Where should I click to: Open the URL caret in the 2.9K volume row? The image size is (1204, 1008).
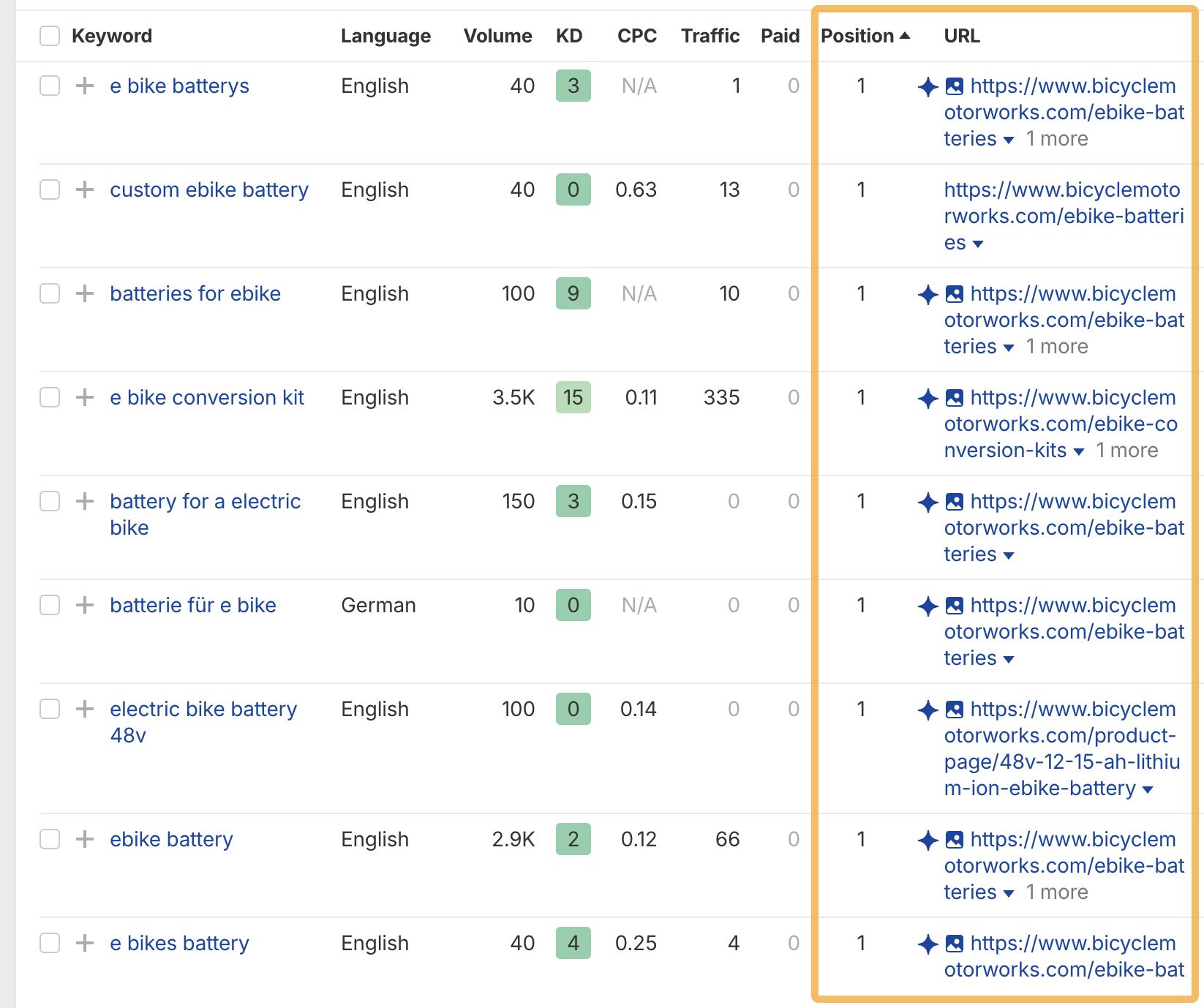1009,894
